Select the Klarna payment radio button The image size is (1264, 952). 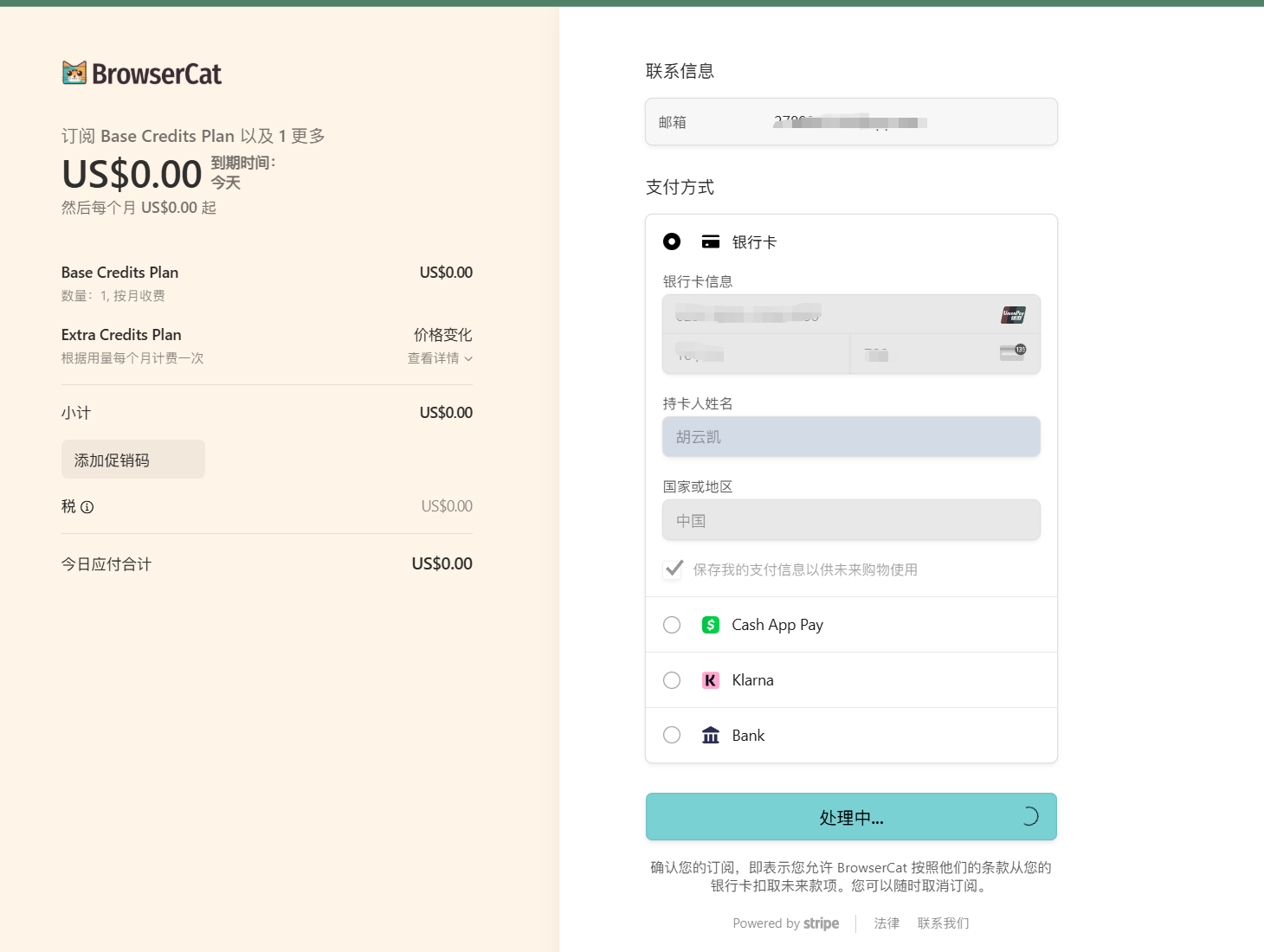[x=672, y=679]
